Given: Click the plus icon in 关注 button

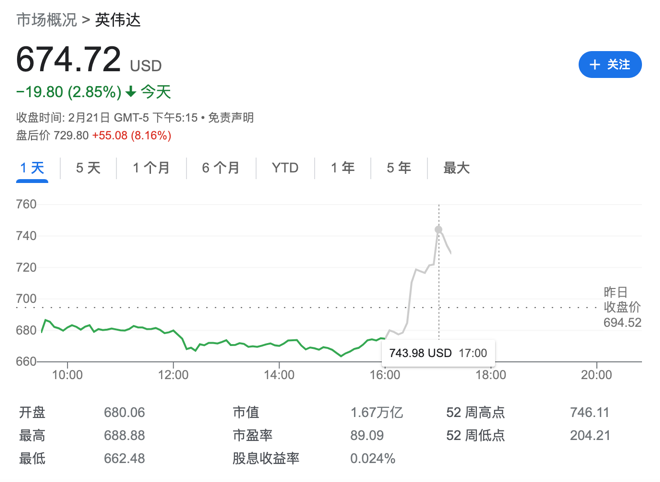Looking at the screenshot, I should (595, 64).
